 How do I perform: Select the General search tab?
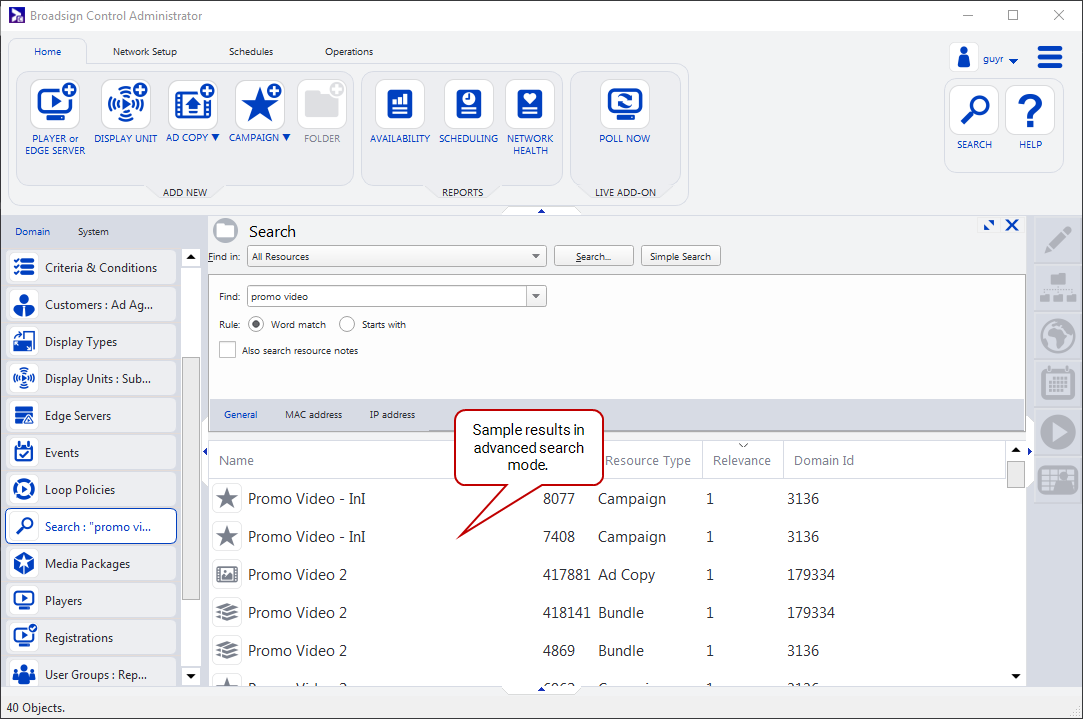point(240,414)
